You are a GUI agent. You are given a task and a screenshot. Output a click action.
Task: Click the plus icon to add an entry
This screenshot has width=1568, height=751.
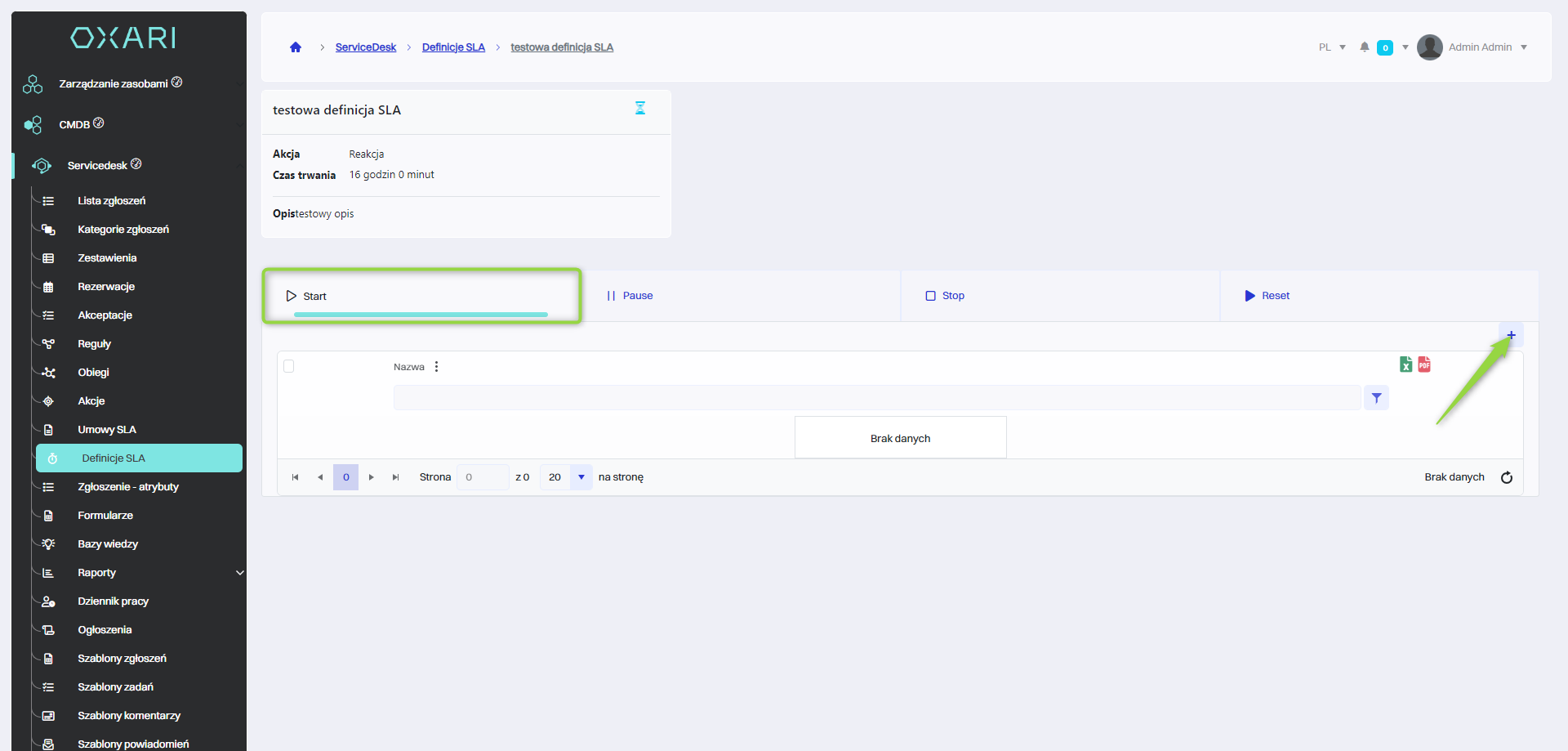pyautogui.click(x=1511, y=335)
